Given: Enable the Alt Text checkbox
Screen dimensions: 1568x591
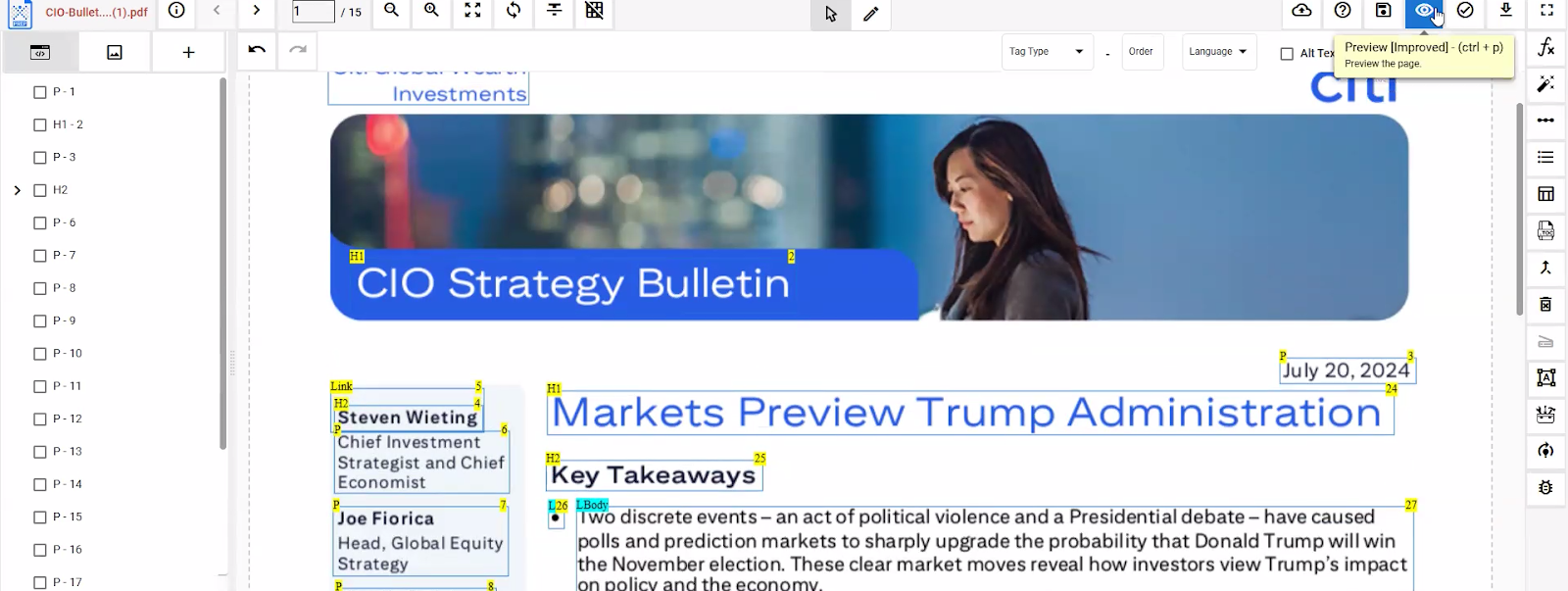Looking at the screenshot, I should point(1287,53).
